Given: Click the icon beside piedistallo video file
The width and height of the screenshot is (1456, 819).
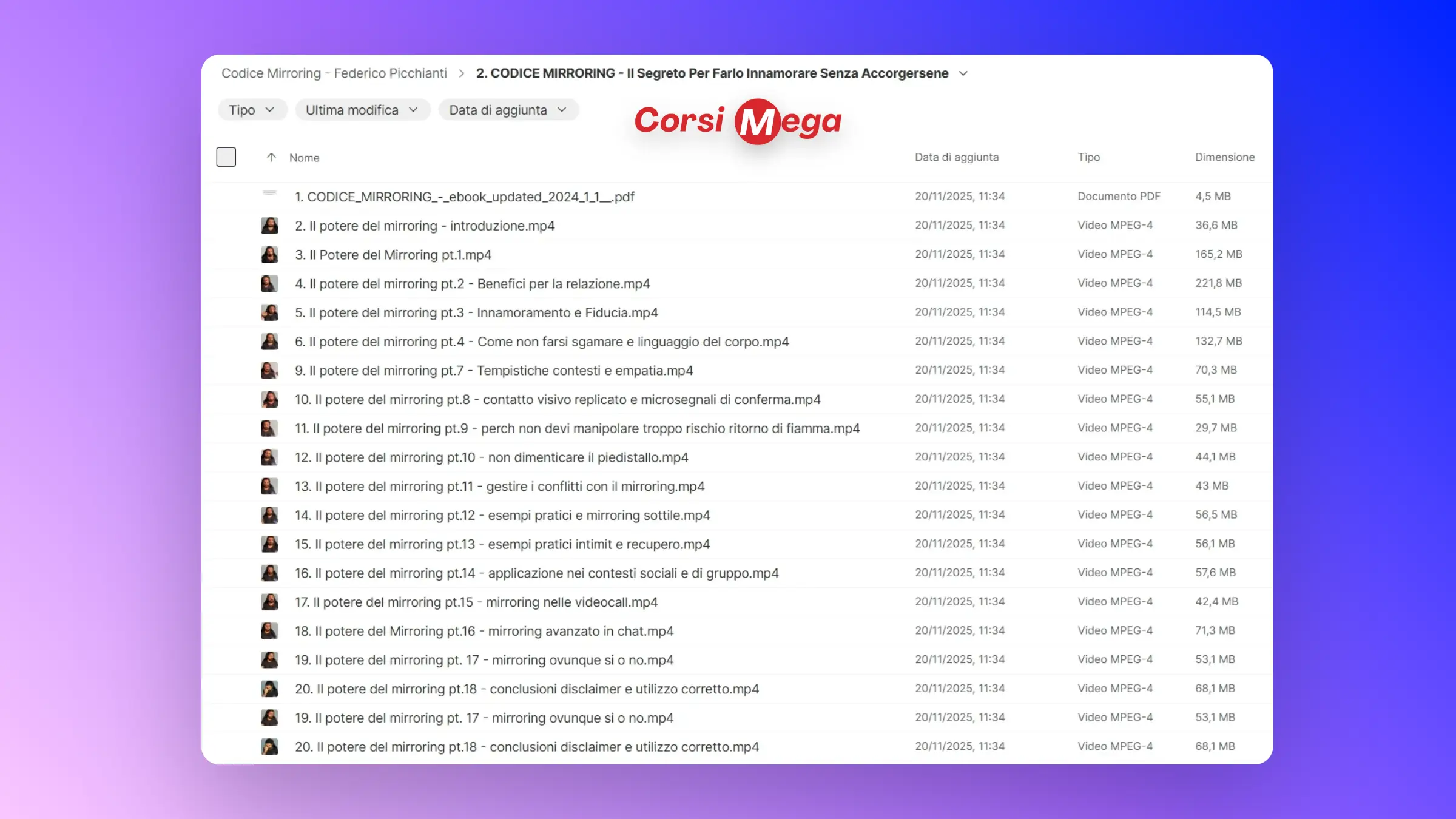Looking at the screenshot, I should pyautogui.click(x=269, y=457).
